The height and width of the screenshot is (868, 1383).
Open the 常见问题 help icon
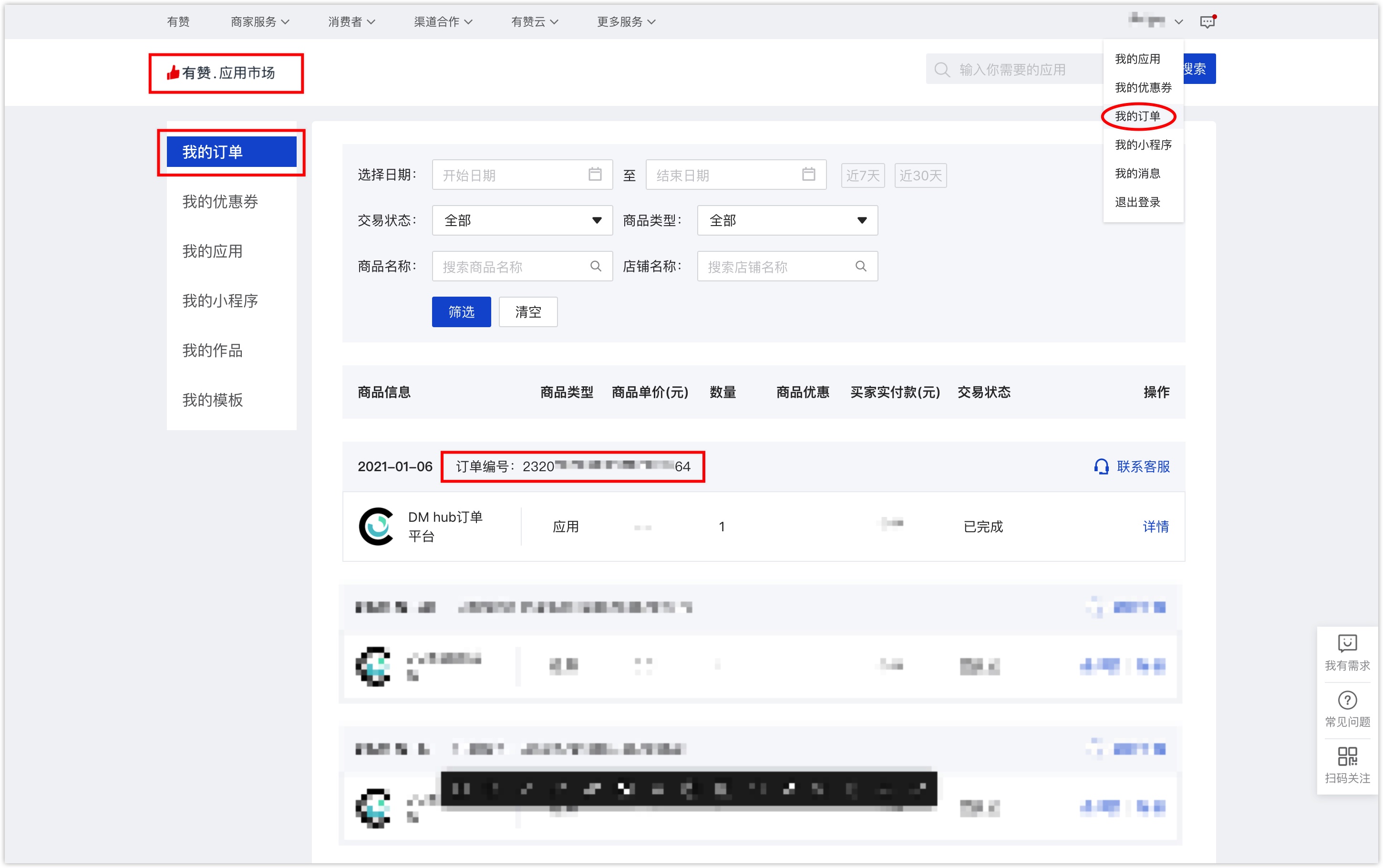1347,700
